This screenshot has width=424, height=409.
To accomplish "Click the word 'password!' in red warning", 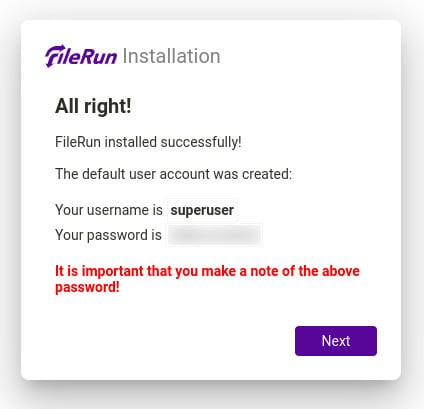I will click(87, 287).
